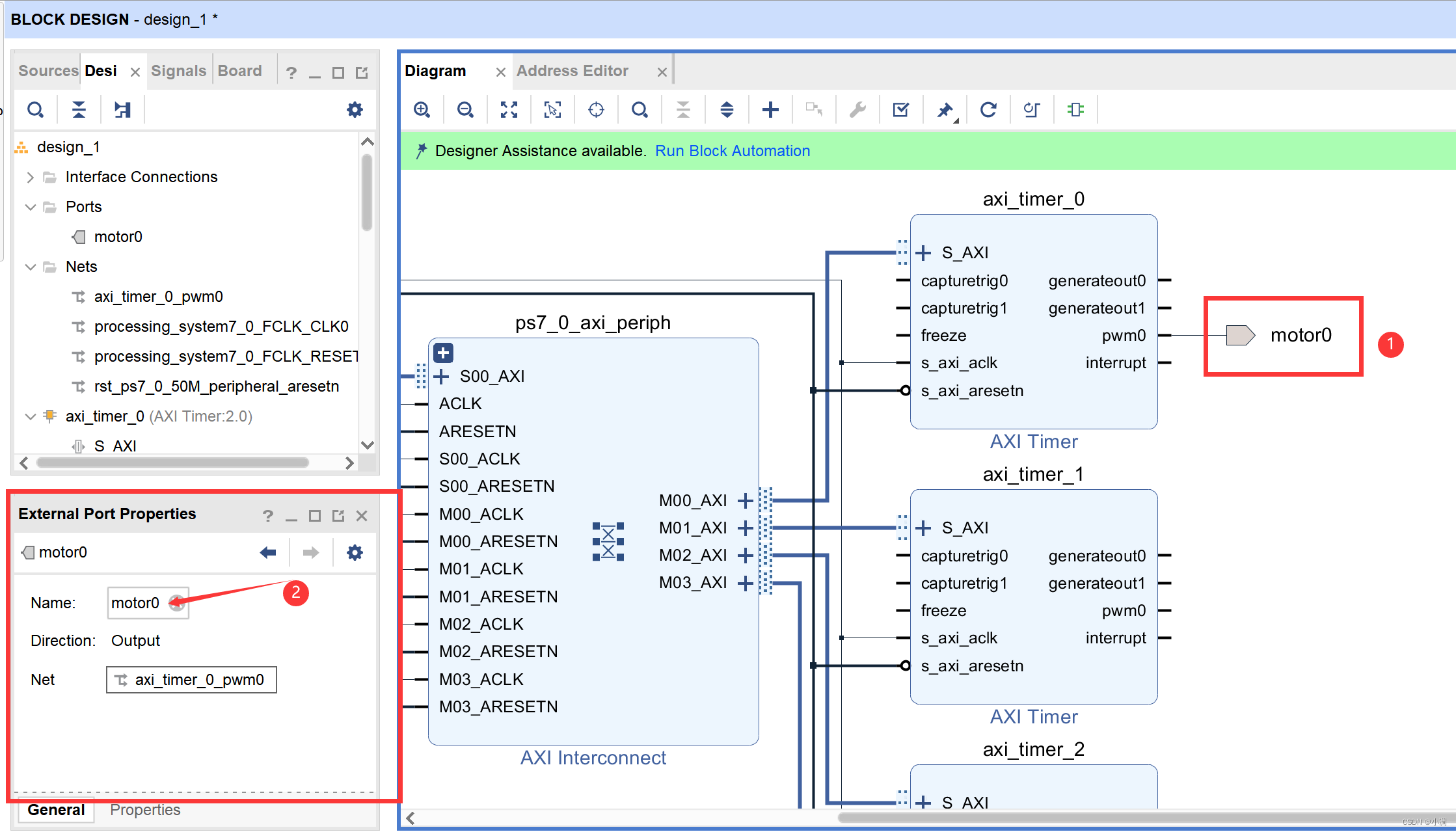The image size is (1456, 832).
Task: Click the regenerate layout refresh icon
Action: (988, 110)
